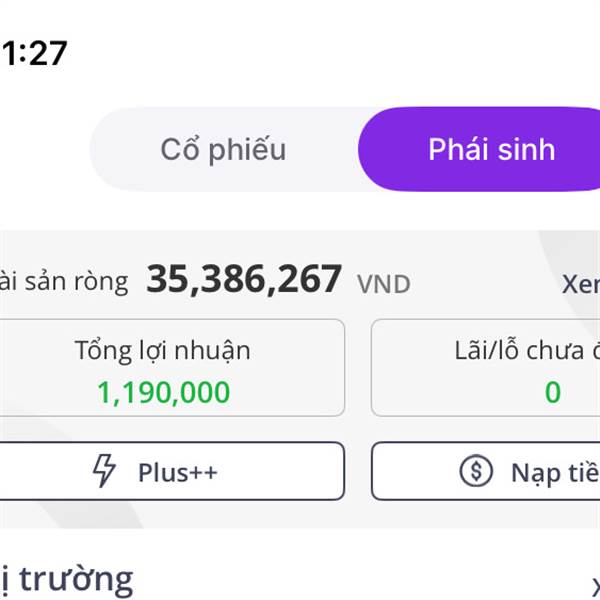Tap the net asset value 35,386,267

(244, 279)
